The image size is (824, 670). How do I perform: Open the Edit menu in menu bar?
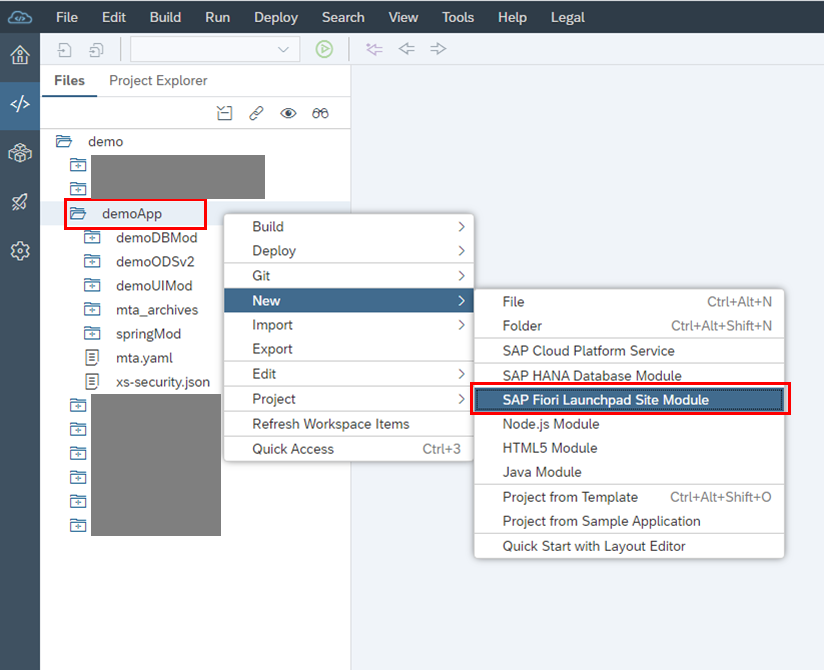click(x=114, y=17)
